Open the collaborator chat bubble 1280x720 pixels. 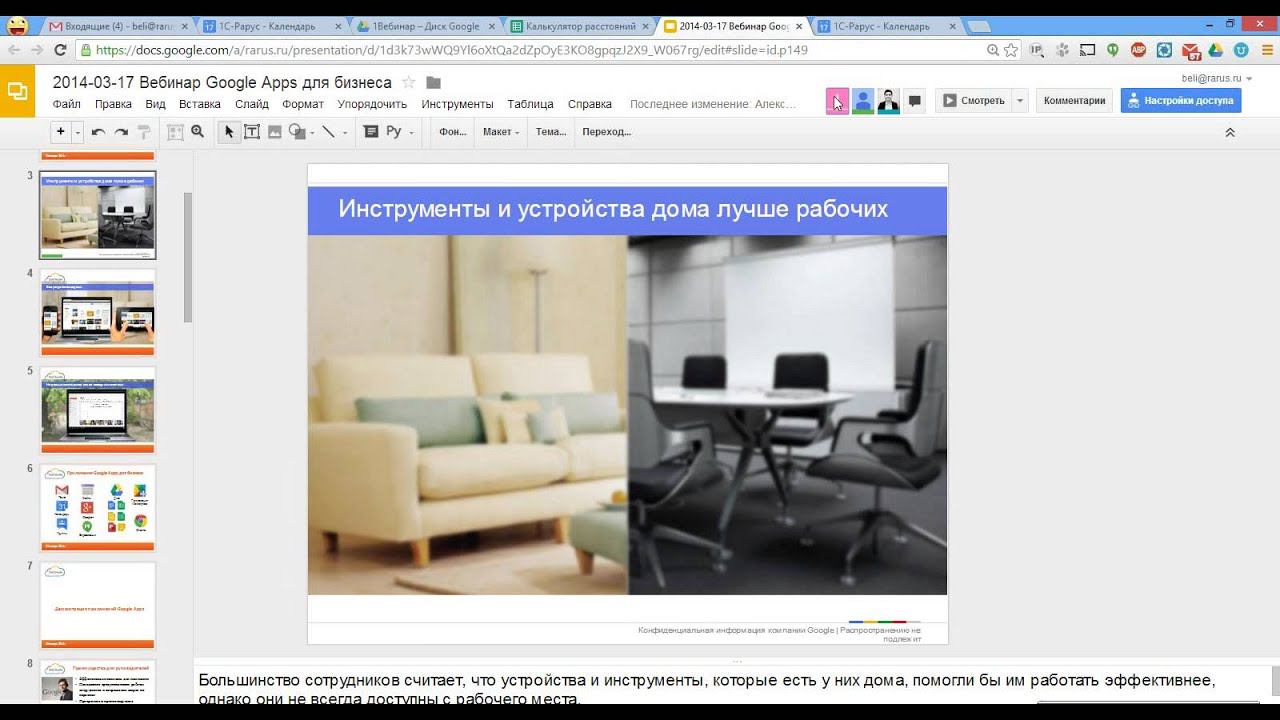tap(914, 101)
